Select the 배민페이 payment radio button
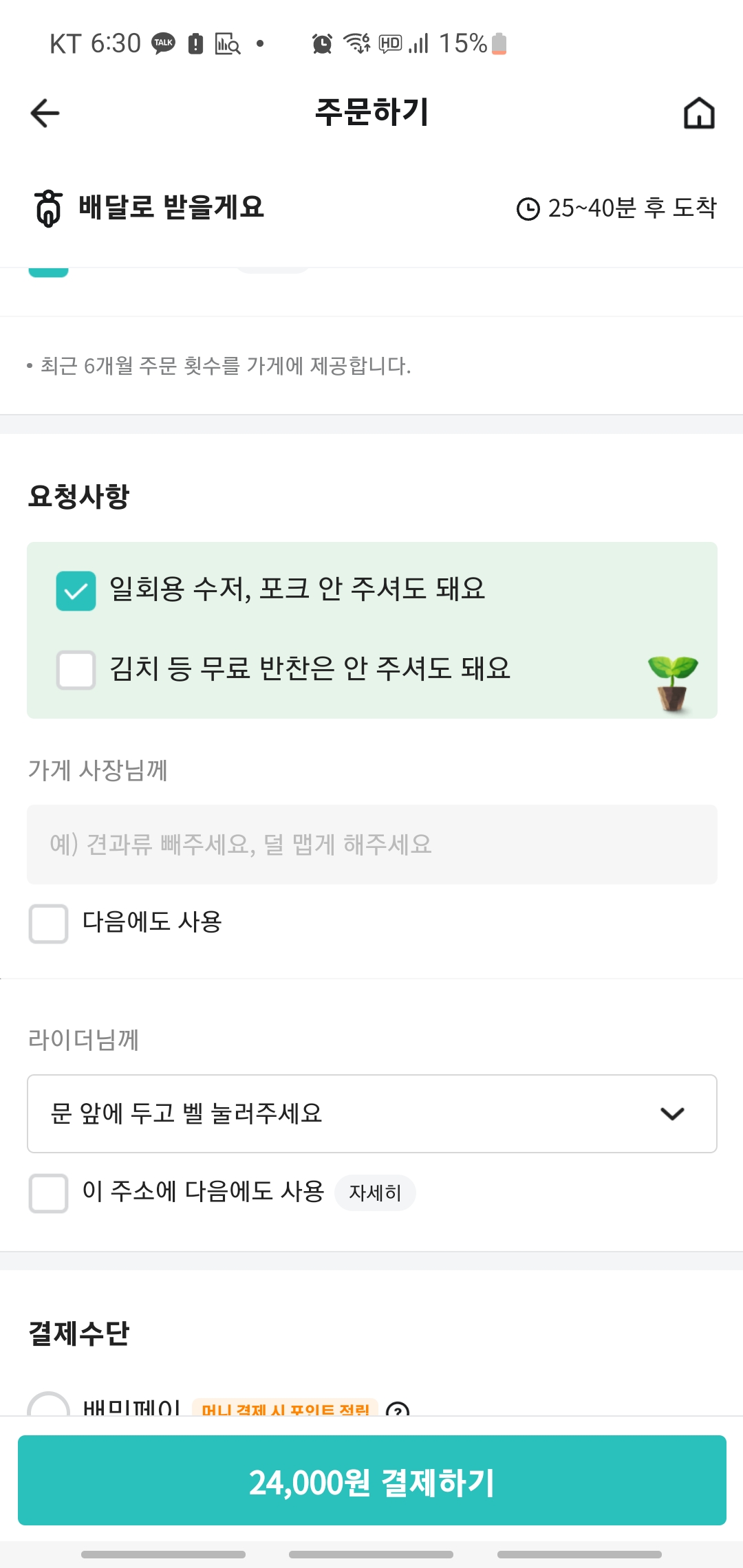The height and width of the screenshot is (1568, 743). tap(48, 1406)
